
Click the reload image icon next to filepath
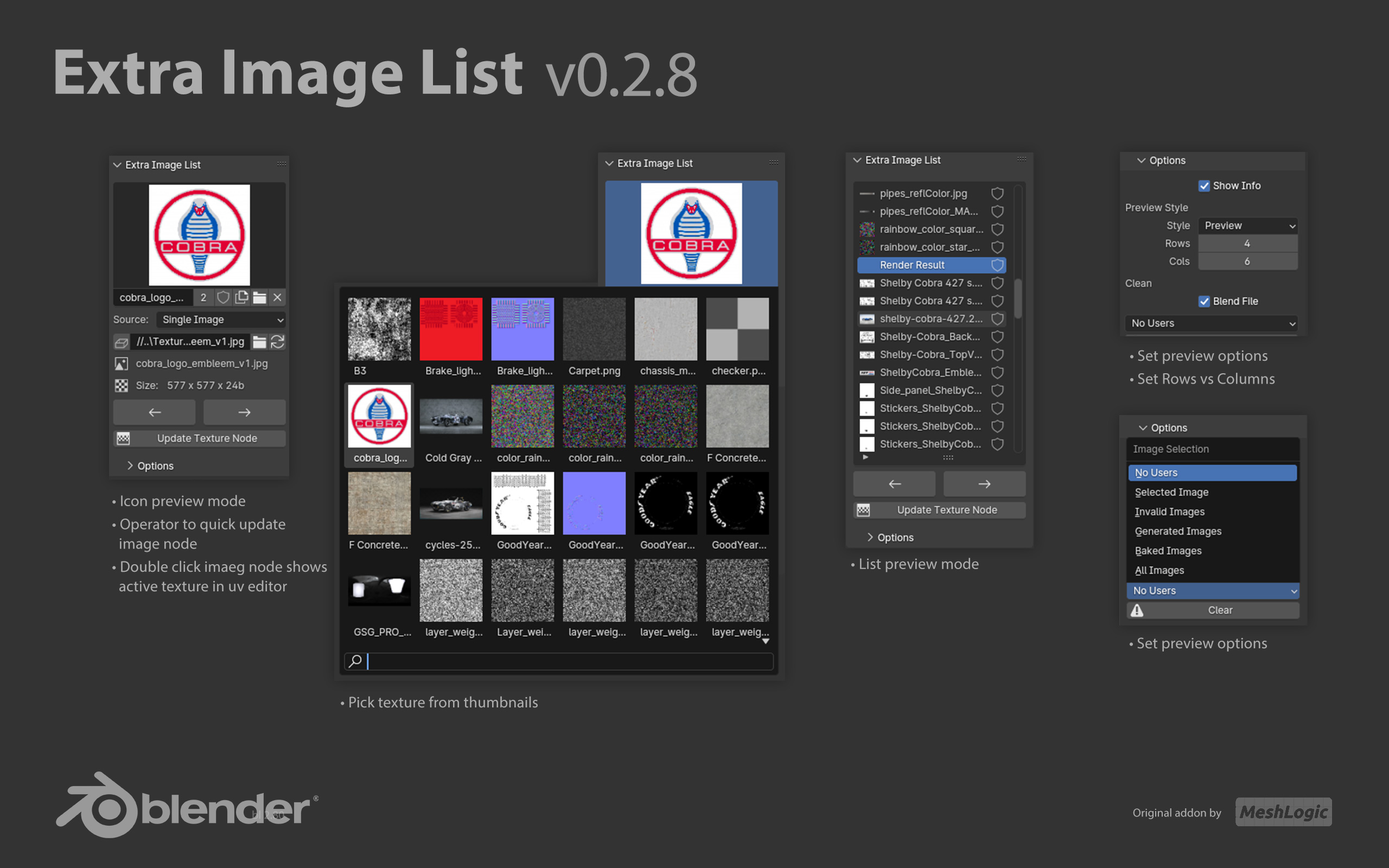pos(278,342)
